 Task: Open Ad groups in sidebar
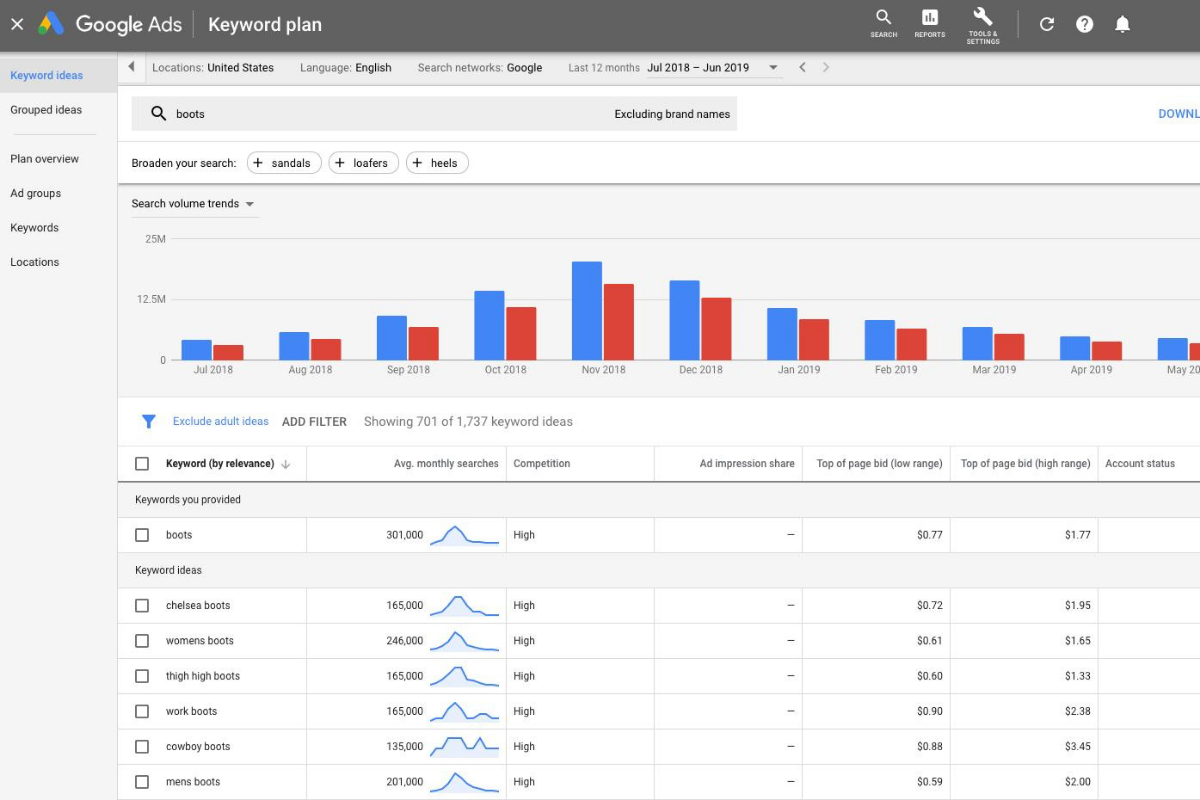pos(36,193)
